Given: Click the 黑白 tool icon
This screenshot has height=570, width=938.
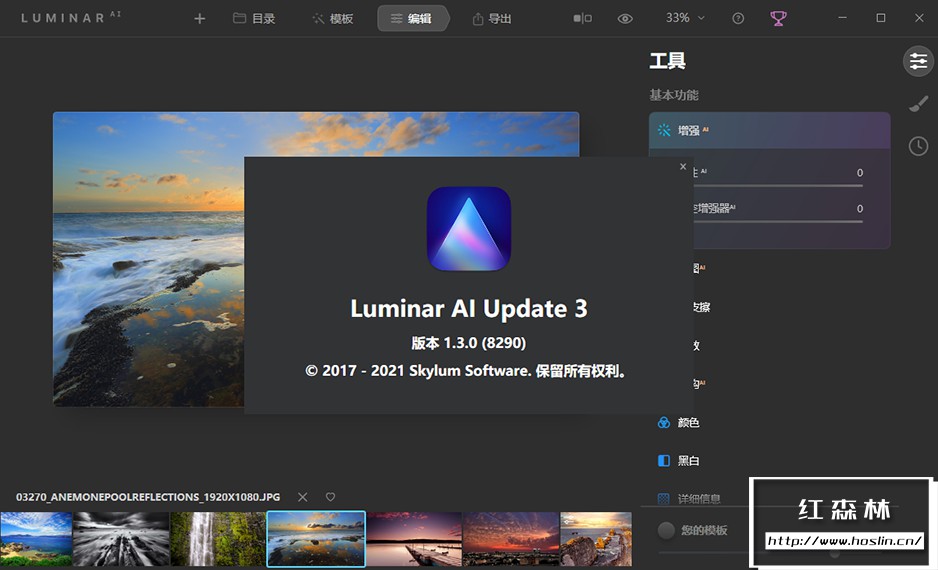Looking at the screenshot, I should point(663,461).
